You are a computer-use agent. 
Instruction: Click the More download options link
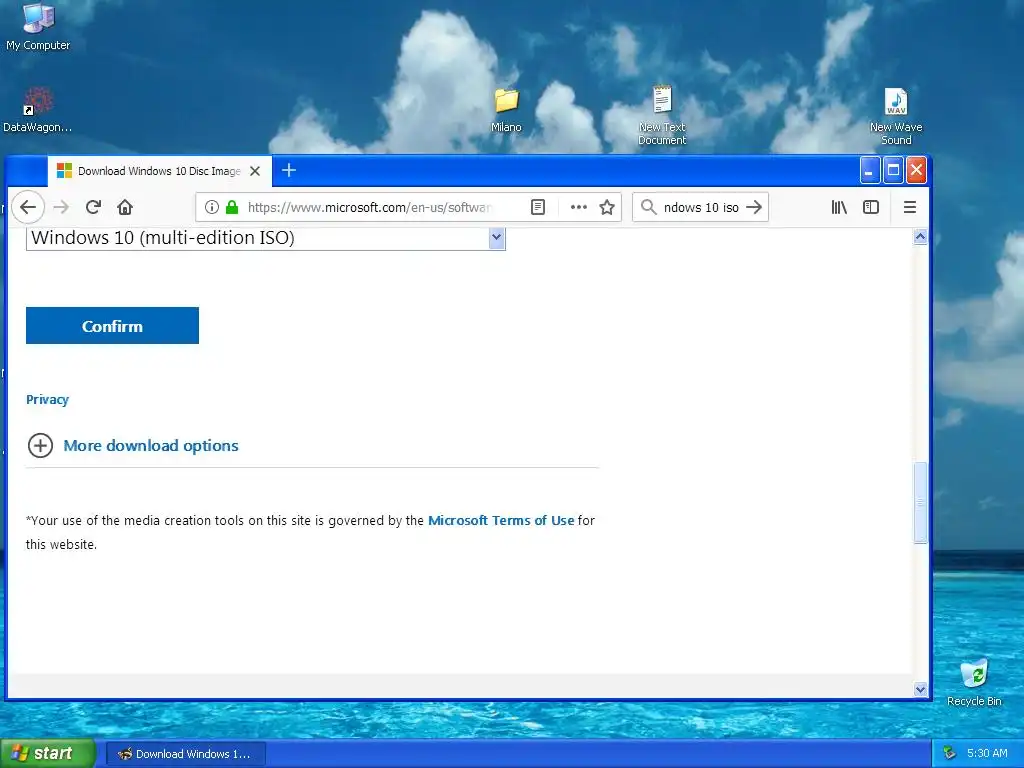pyautogui.click(x=151, y=445)
